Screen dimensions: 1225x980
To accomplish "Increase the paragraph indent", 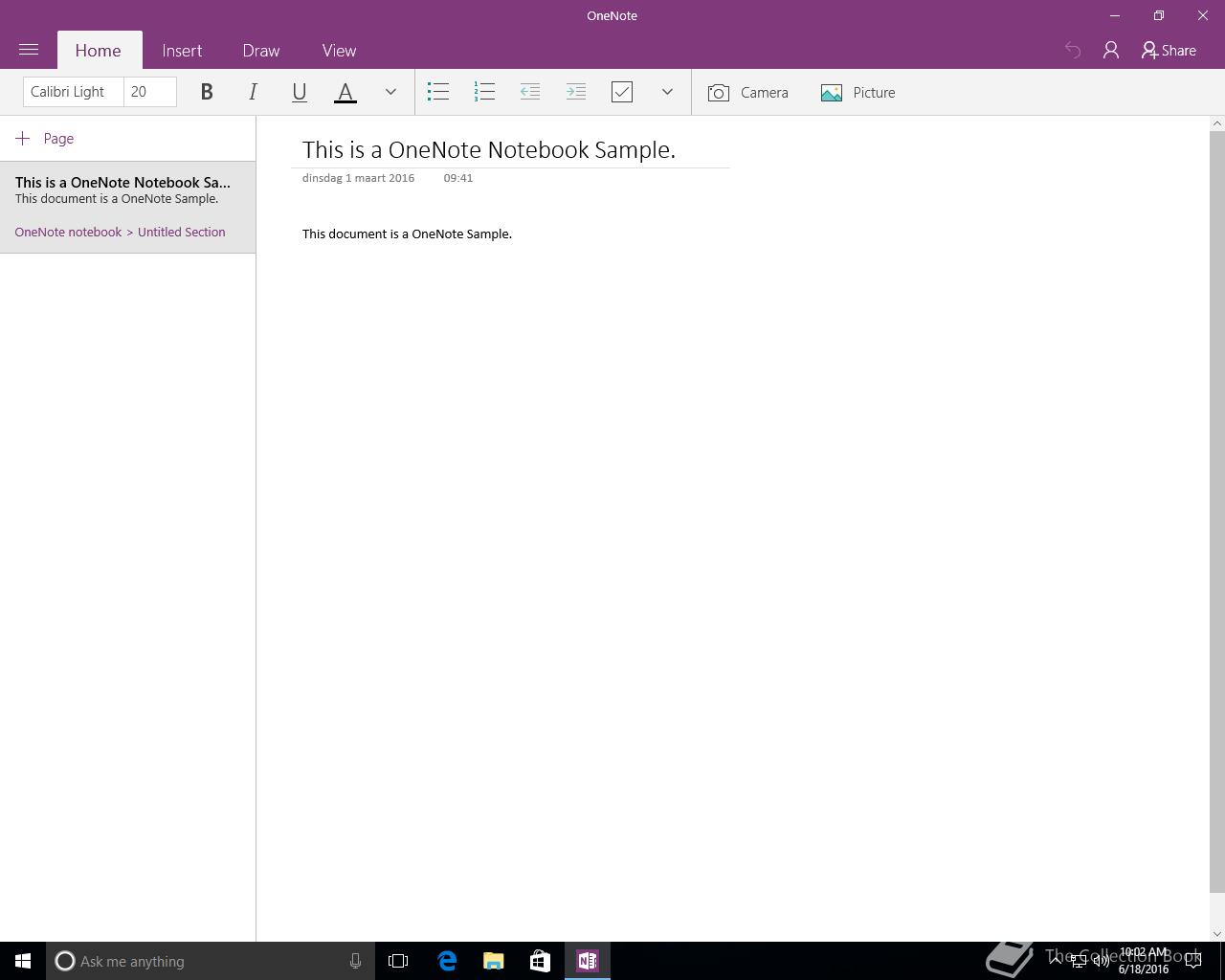I will (x=576, y=92).
